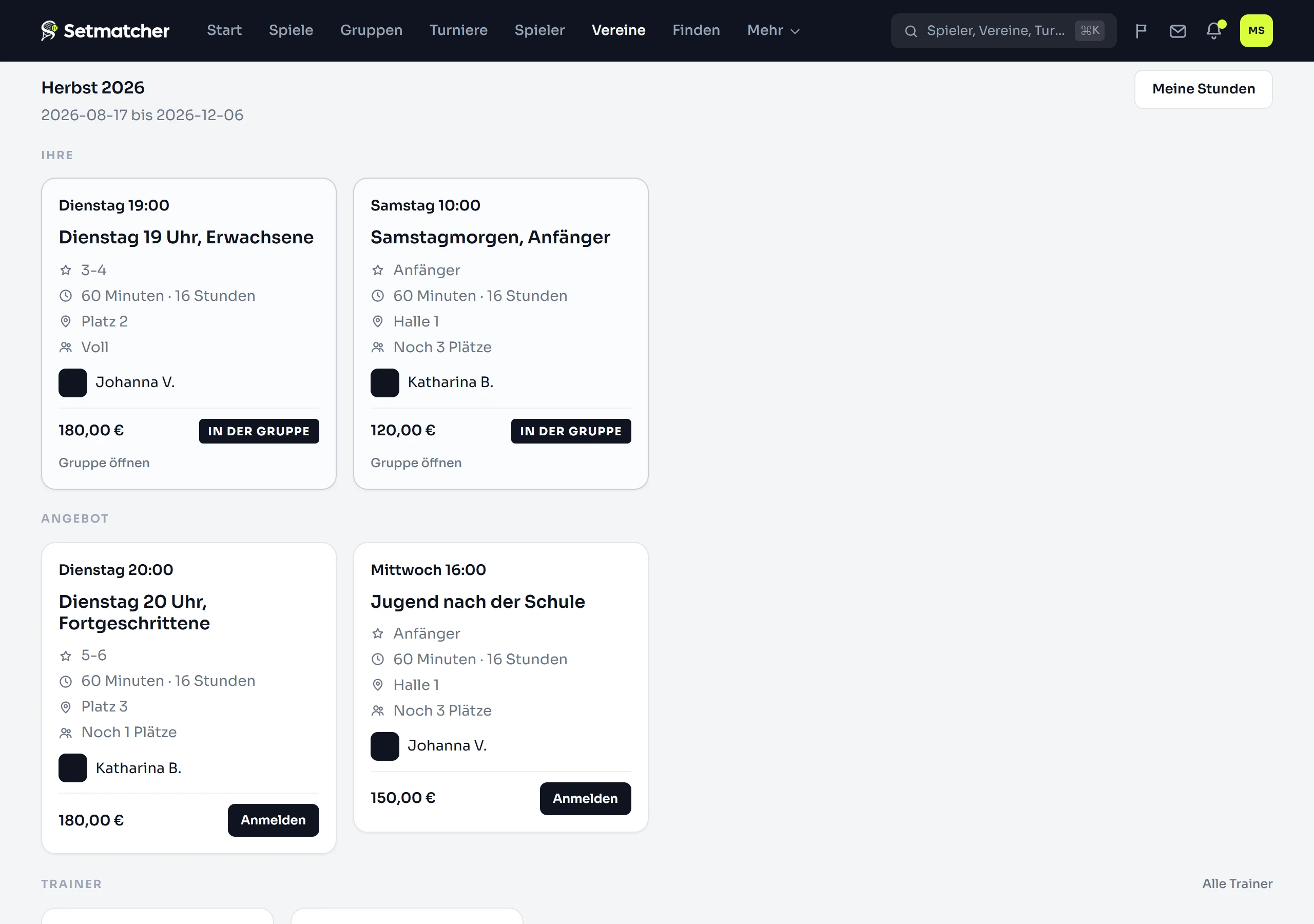
Task: Focus the Spieler, Vereine search field
Action: [x=1003, y=31]
